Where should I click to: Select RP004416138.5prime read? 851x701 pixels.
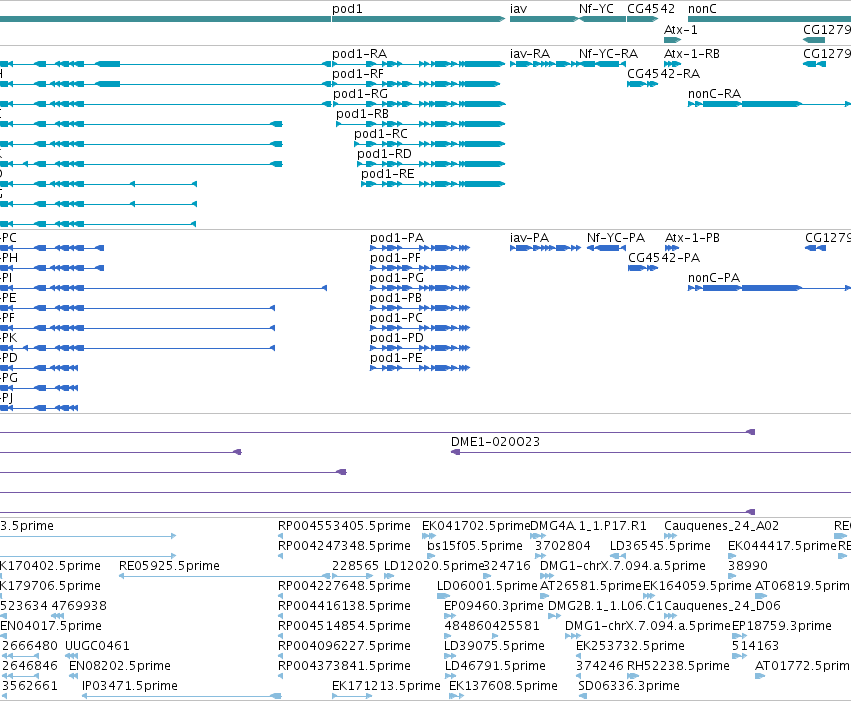281,616
